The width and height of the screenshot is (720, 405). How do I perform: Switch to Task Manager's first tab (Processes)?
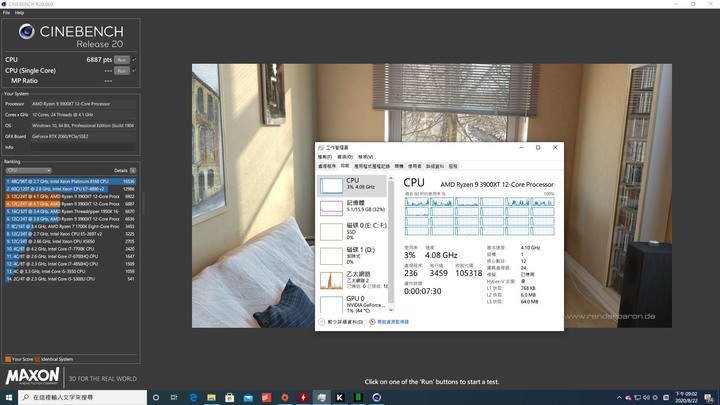point(327,166)
